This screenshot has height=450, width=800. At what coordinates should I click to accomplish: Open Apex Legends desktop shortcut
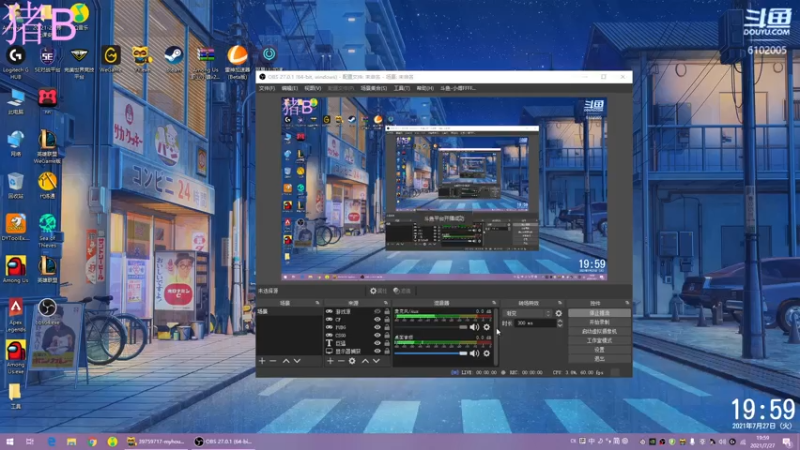coord(16,315)
